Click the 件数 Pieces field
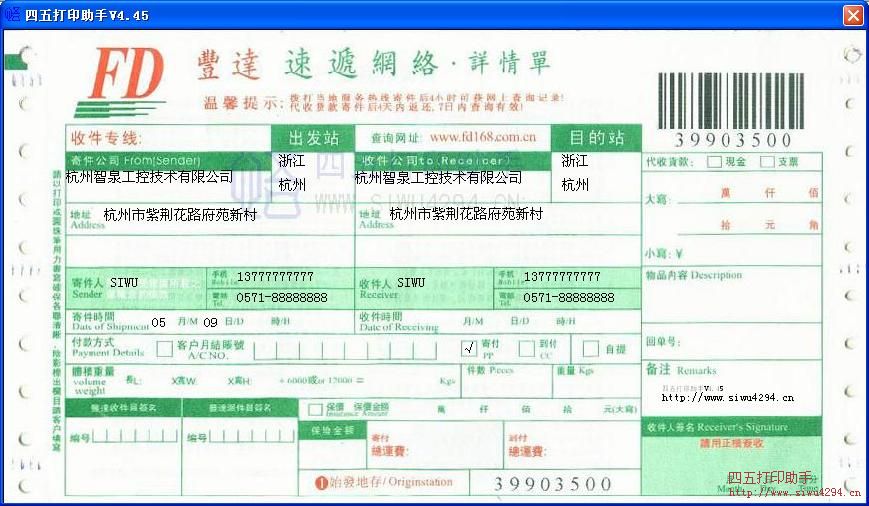This screenshot has height=506, width=869. tap(507, 381)
